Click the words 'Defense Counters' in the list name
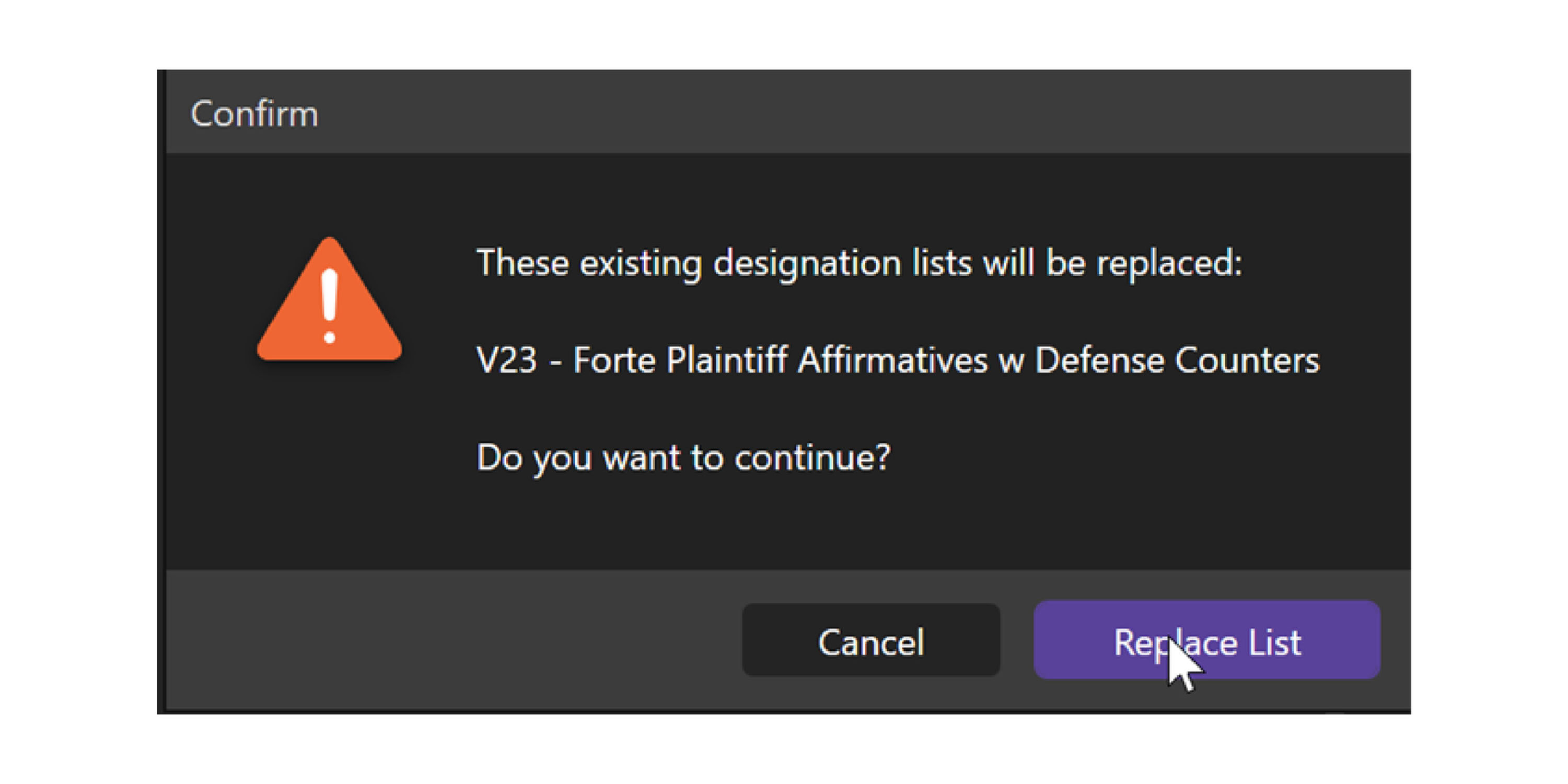Image resolution: width=1568 pixels, height=784 pixels. click(x=1177, y=360)
